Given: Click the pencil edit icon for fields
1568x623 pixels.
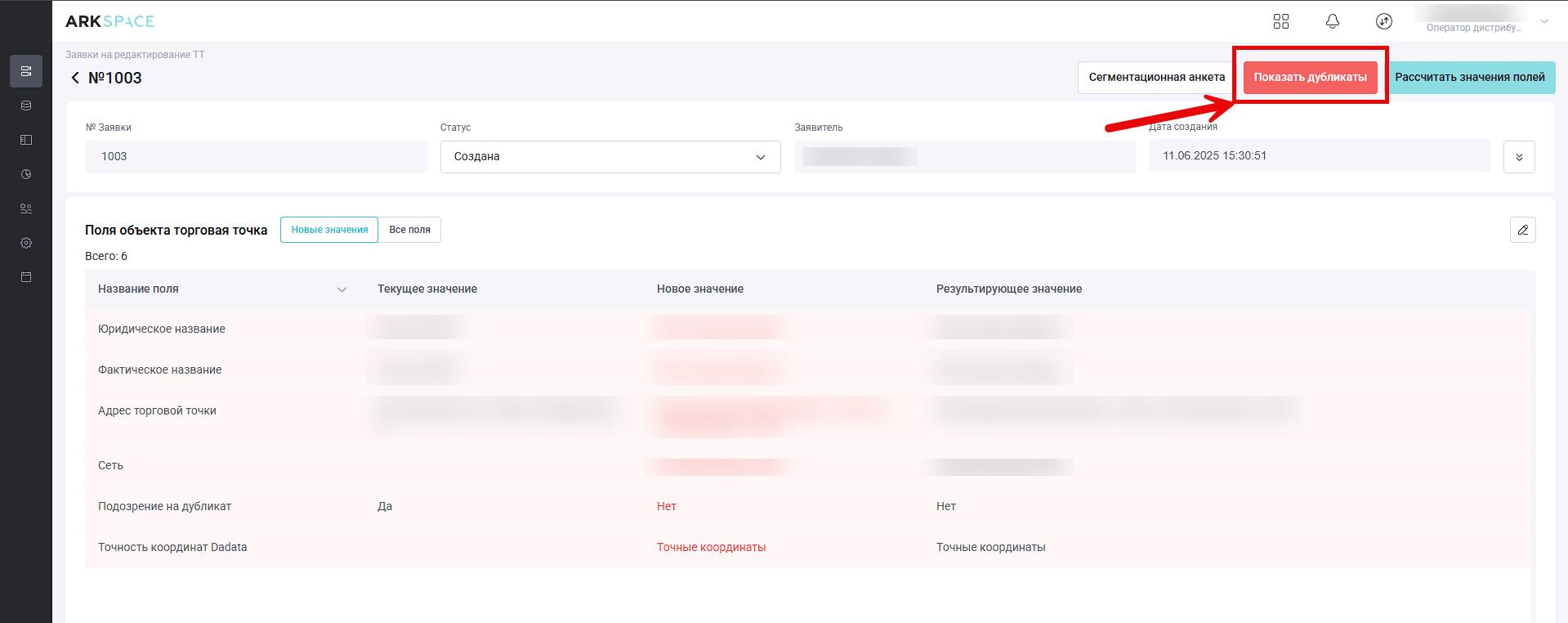Looking at the screenshot, I should [1523, 230].
